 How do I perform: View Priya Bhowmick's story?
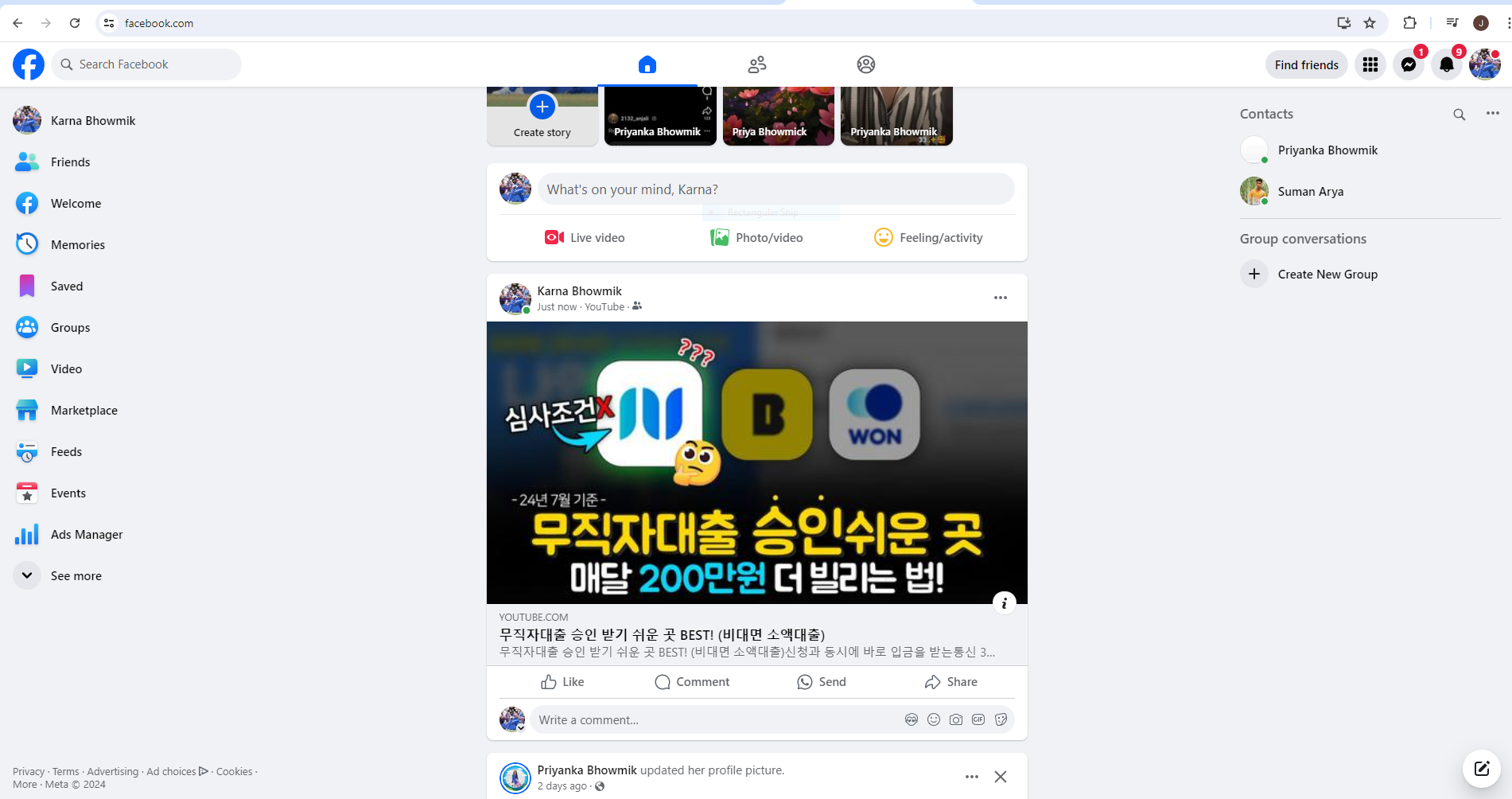point(779,115)
